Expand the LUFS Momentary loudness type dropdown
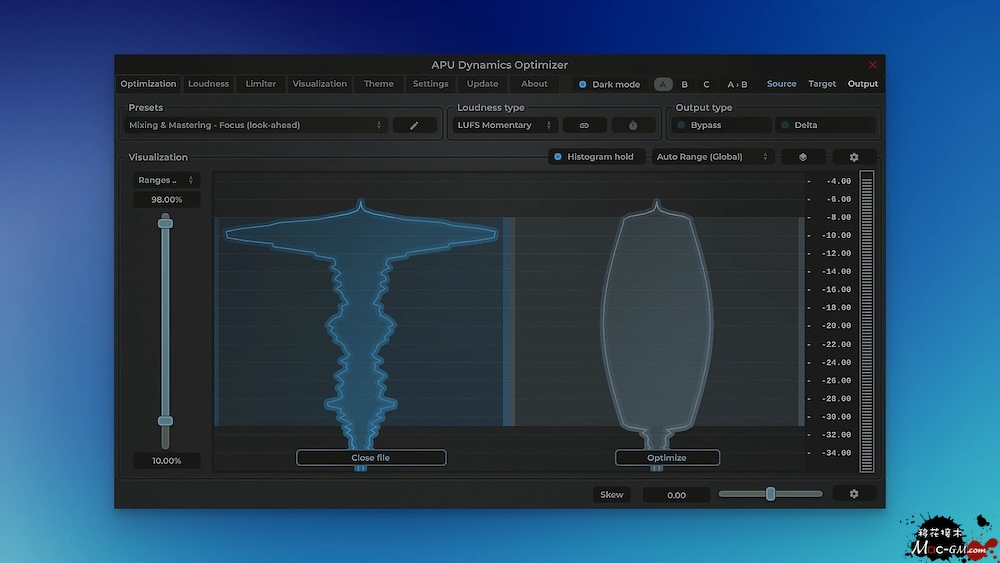 [x=504, y=125]
